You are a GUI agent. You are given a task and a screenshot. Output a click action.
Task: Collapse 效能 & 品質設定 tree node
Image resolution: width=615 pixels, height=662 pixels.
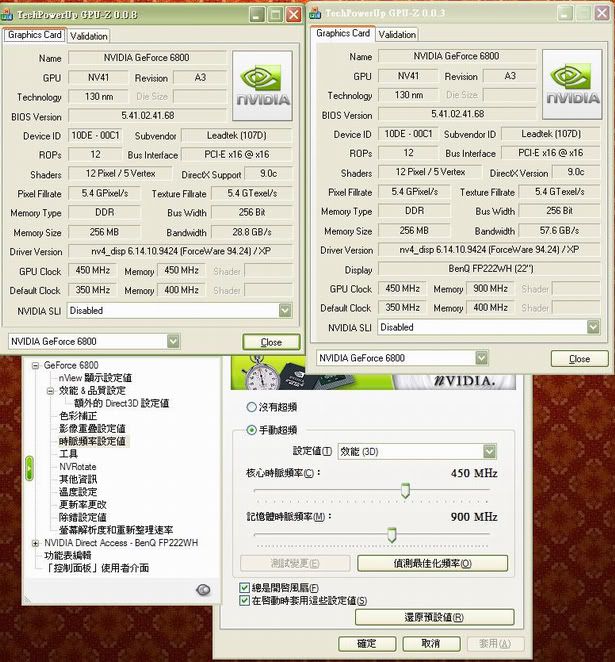(x=51, y=391)
